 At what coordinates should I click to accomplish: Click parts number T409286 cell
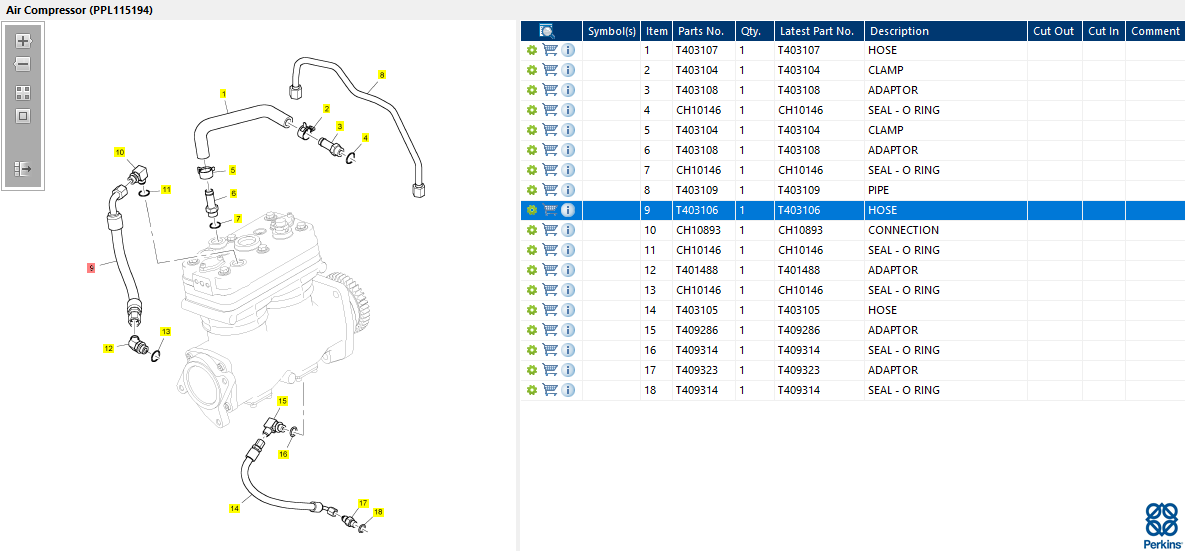tap(704, 330)
